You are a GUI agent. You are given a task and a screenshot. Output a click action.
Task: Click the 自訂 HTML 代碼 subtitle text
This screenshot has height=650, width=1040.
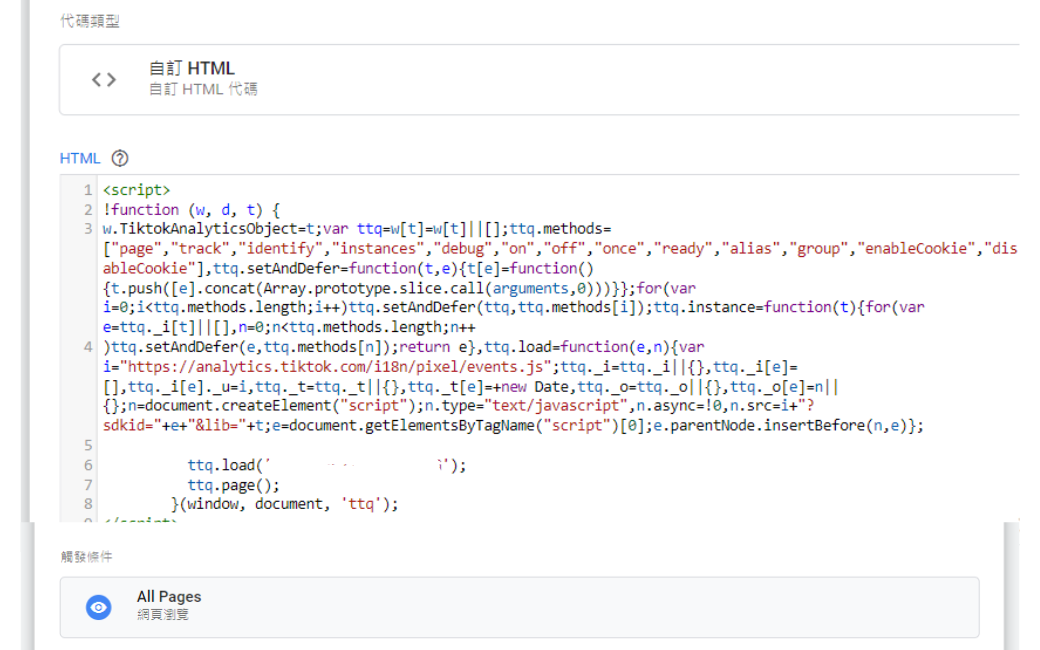click(x=203, y=89)
